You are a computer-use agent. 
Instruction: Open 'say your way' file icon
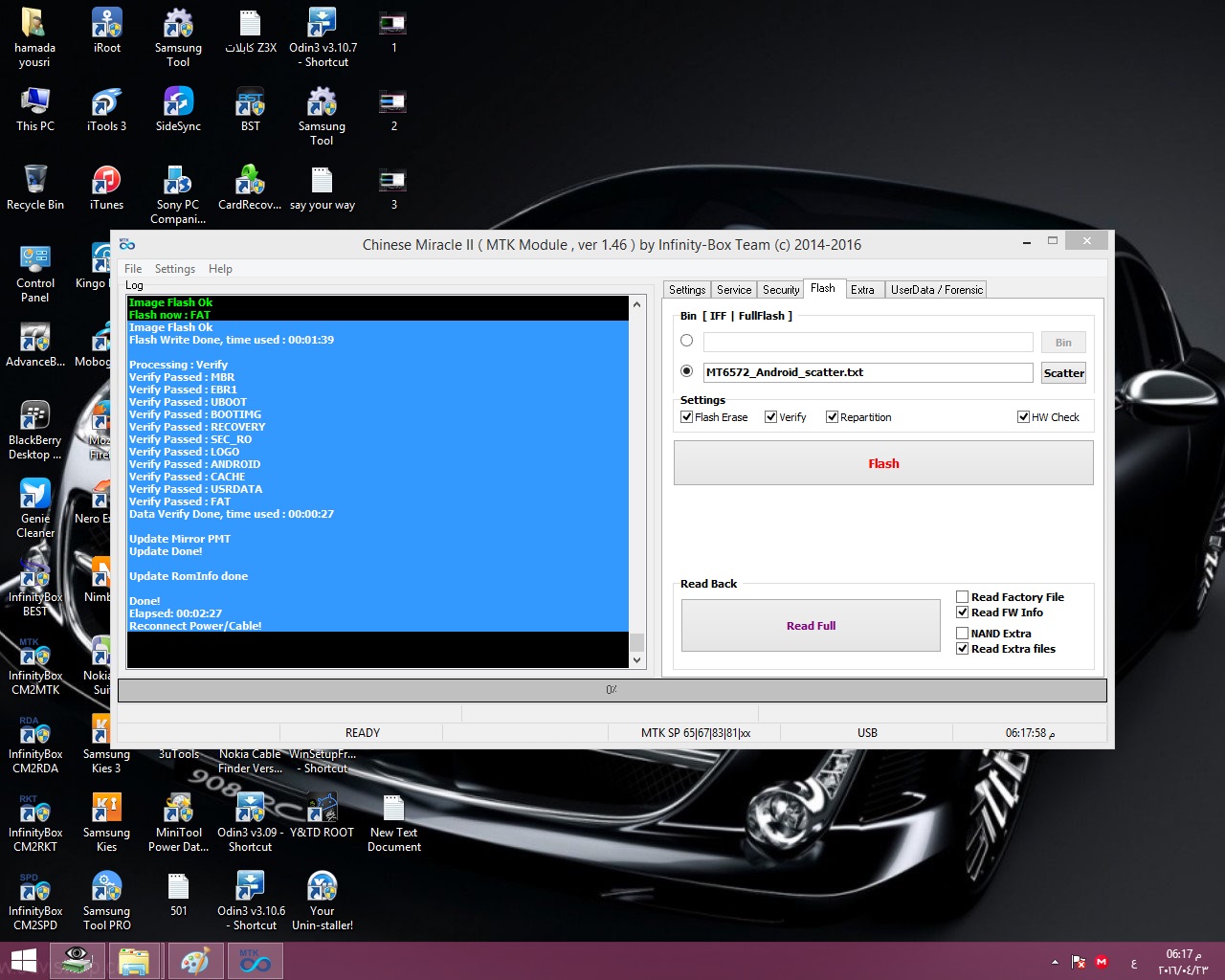(323, 188)
